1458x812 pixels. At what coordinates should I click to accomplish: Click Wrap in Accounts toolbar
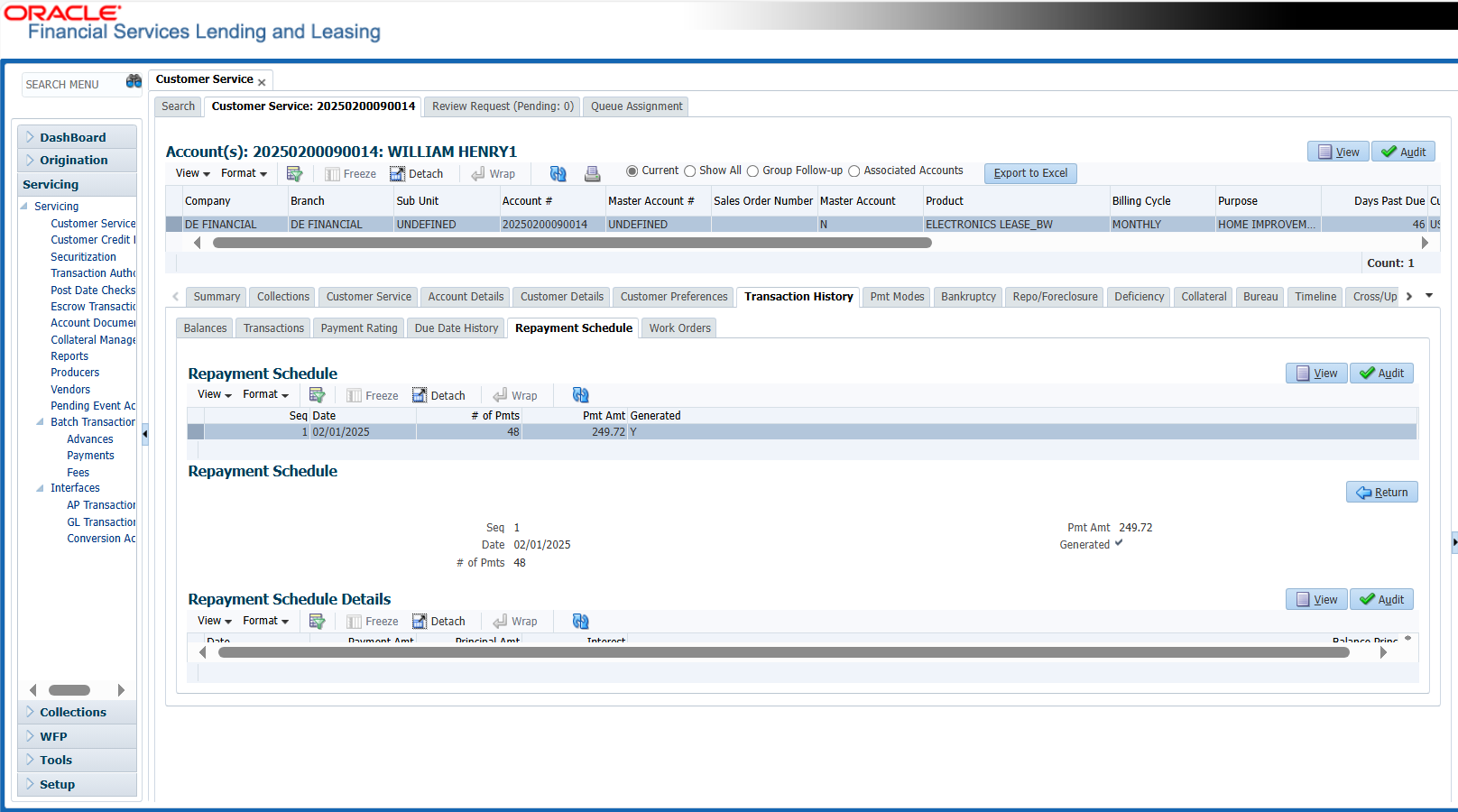[x=493, y=174]
